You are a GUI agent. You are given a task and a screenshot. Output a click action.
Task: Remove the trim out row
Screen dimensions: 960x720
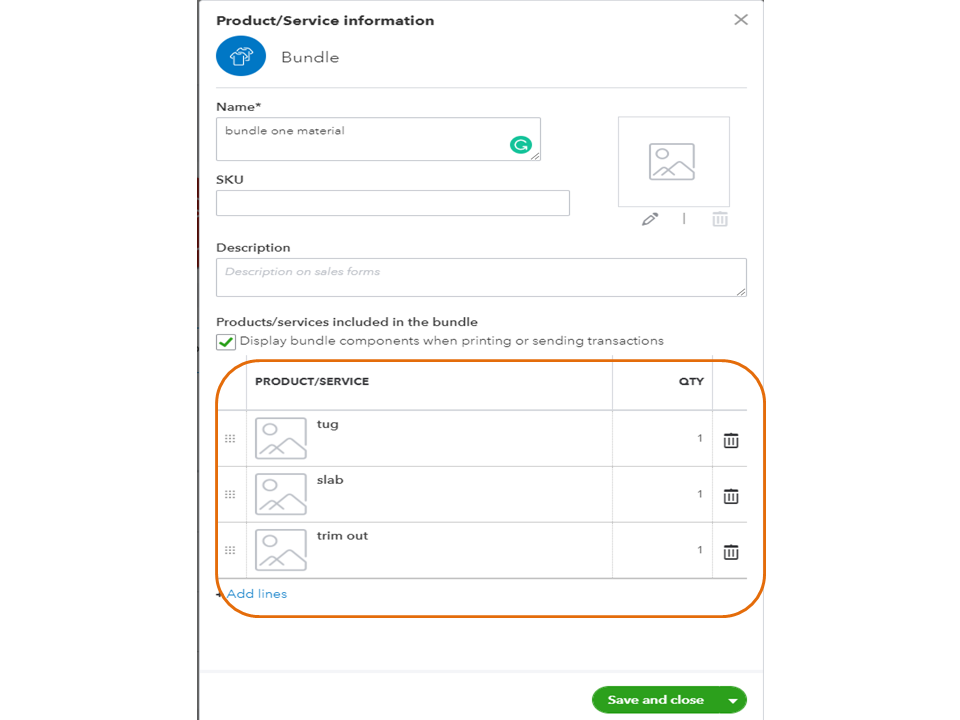731,552
